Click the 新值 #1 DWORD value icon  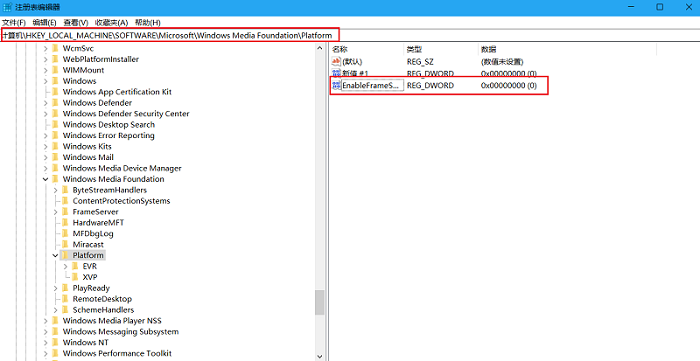tap(336, 73)
